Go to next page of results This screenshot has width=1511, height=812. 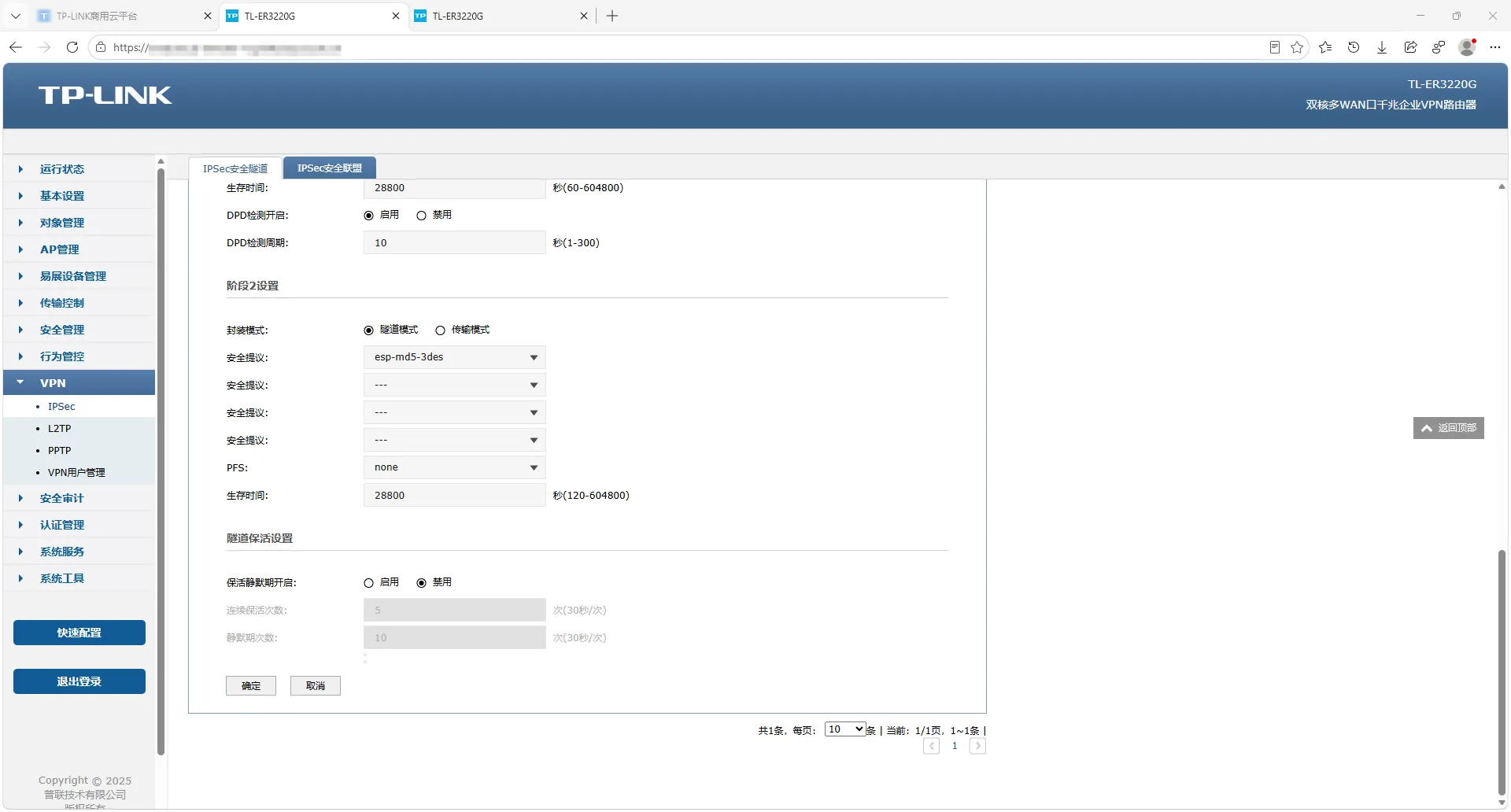[977, 746]
